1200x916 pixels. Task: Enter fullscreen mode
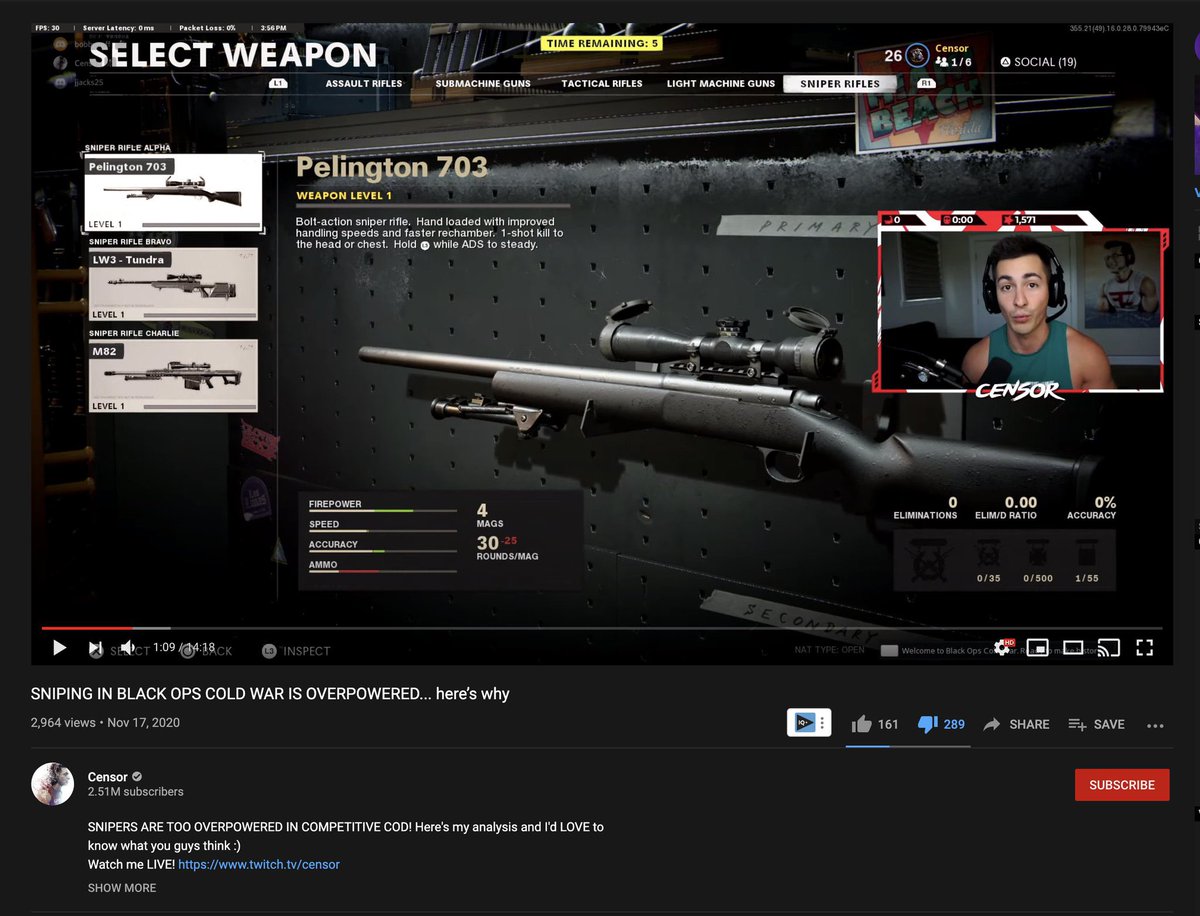point(1145,648)
